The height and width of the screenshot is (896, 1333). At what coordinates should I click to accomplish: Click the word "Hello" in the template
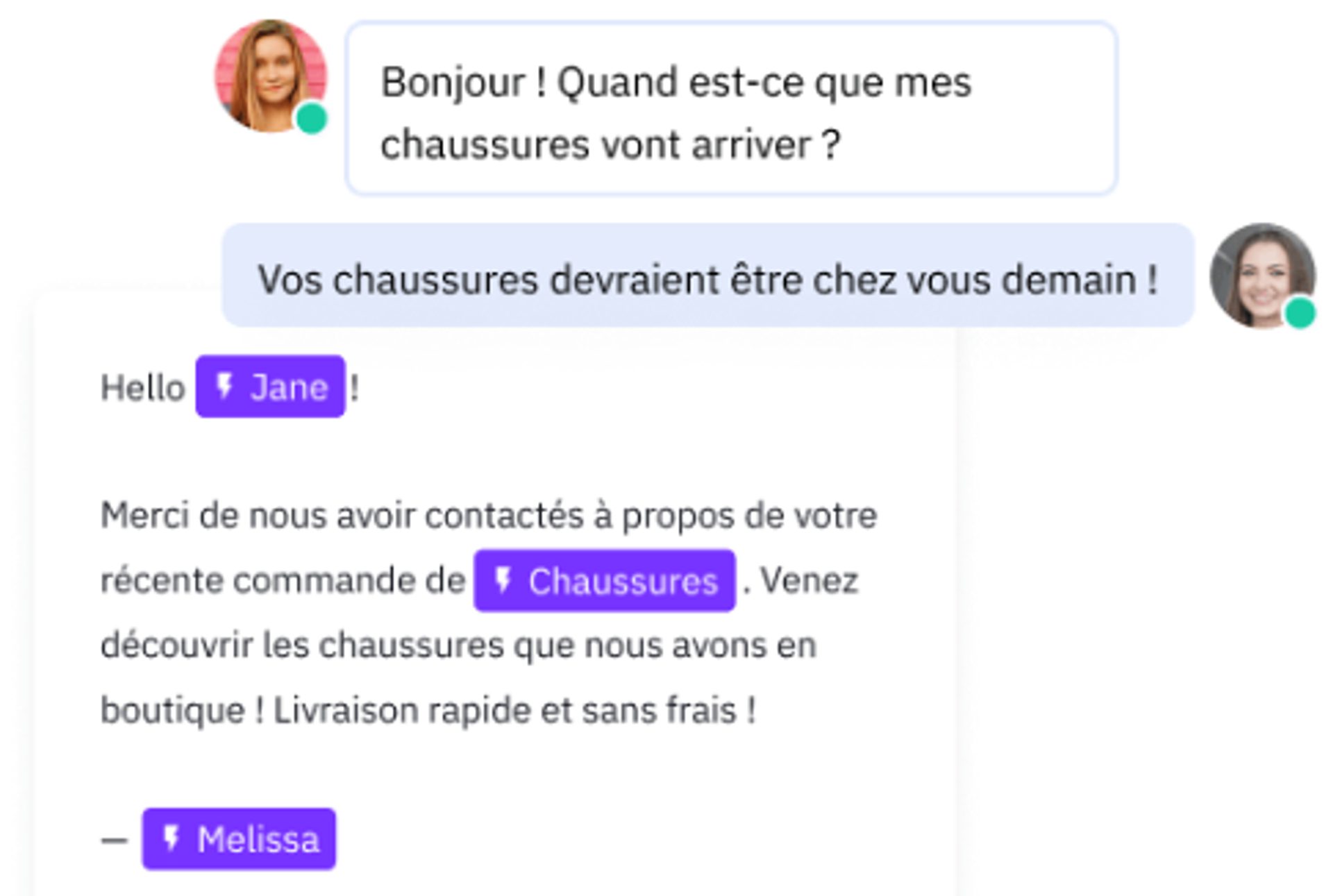click(142, 387)
